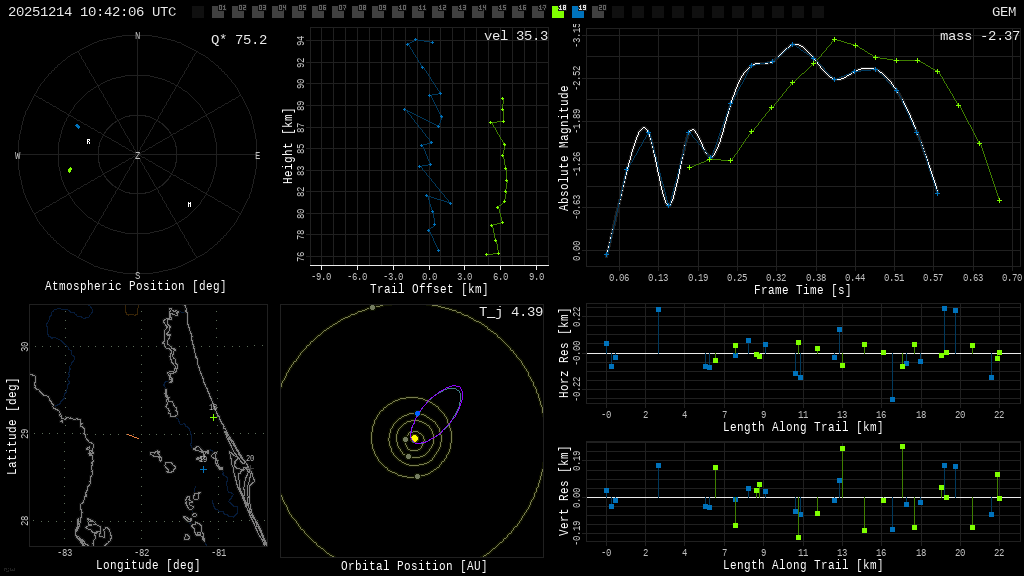Viewport: 1024px width, 576px height.
Task: Click the blue Earth dot on orbit
Action: tap(417, 414)
